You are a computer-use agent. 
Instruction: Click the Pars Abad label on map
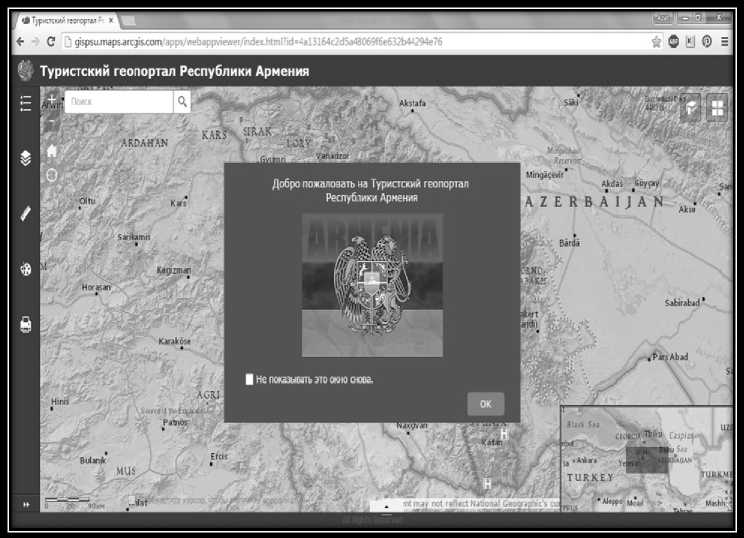(670, 356)
